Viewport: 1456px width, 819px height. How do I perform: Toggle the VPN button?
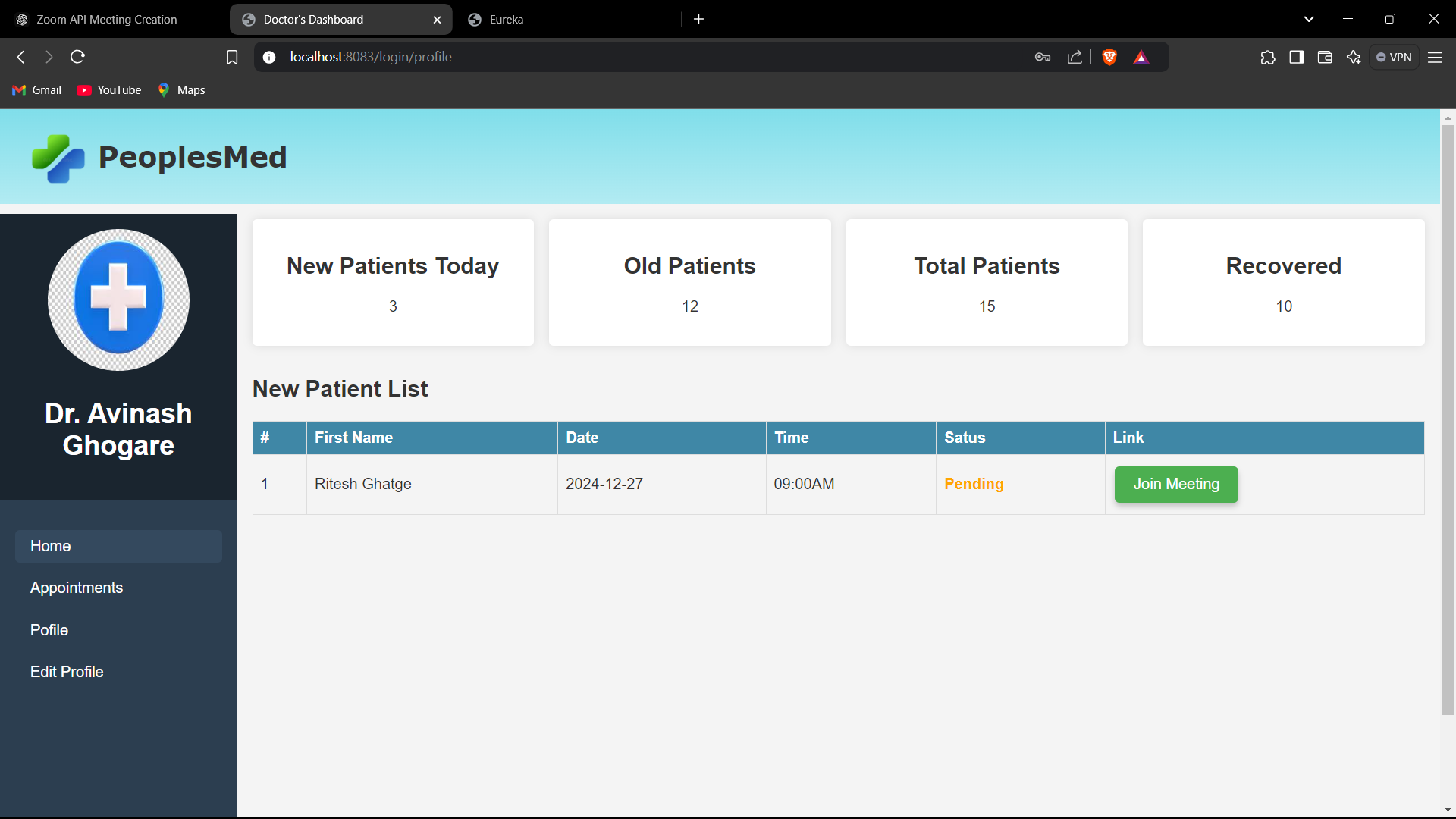pyautogui.click(x=1394, y=57)
